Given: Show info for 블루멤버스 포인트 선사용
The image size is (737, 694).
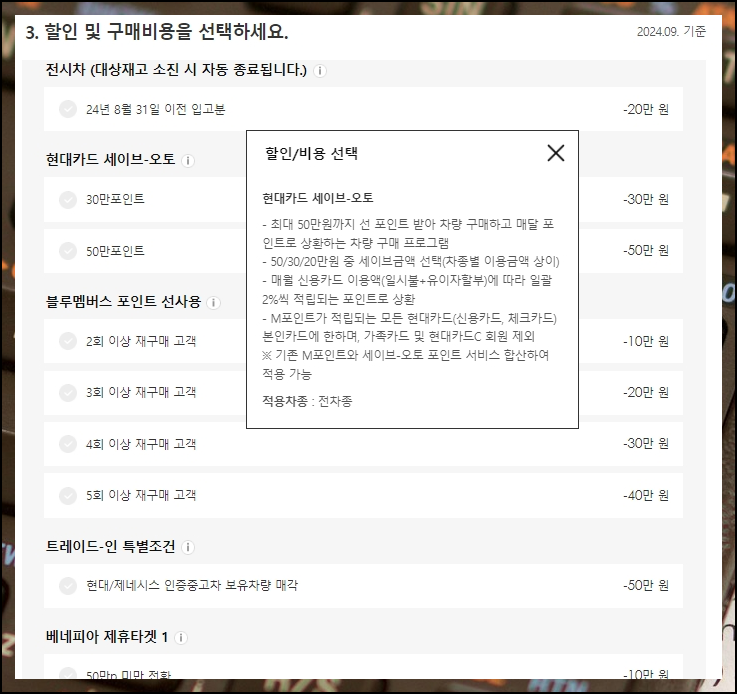Looking at the screenshot, I should point(213,303).
